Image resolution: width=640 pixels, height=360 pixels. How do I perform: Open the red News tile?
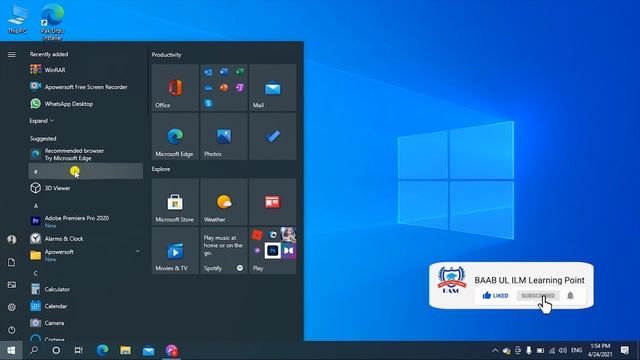(x=273, y=202)
